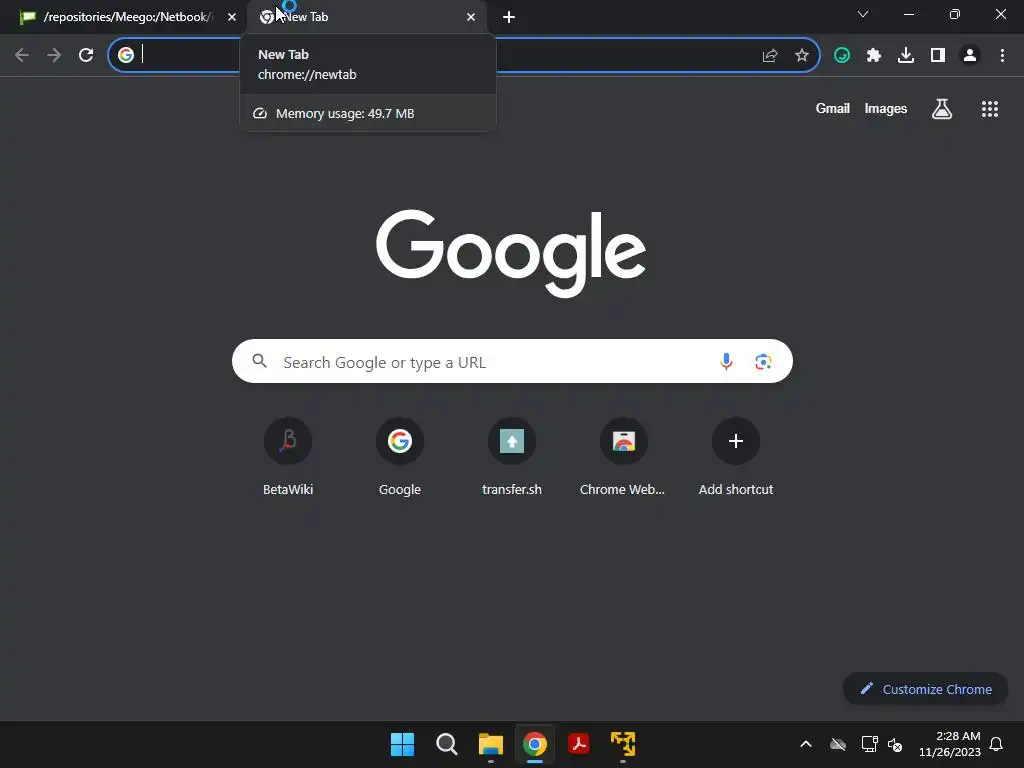Viewport: 1024px width, 768px height.
Task: Open the Grammarly extension icon
Action: point(842,56)
